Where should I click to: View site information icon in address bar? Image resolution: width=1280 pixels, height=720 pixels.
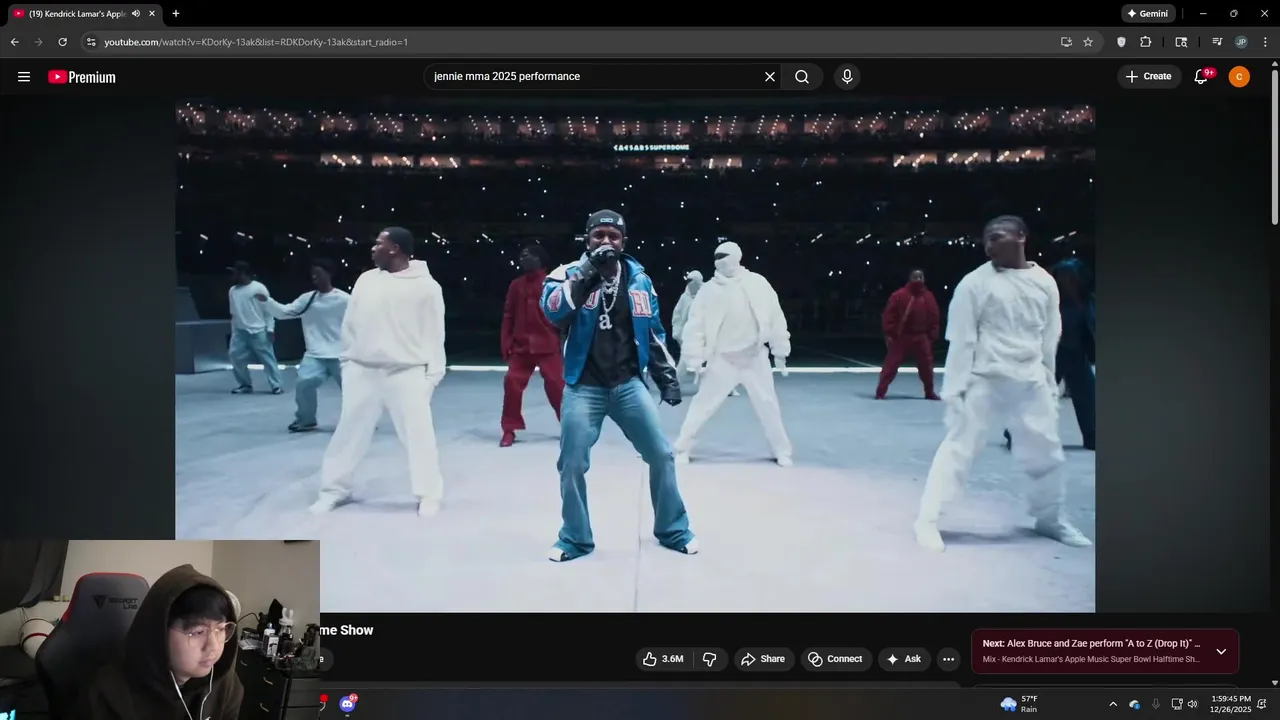[91, 42]
